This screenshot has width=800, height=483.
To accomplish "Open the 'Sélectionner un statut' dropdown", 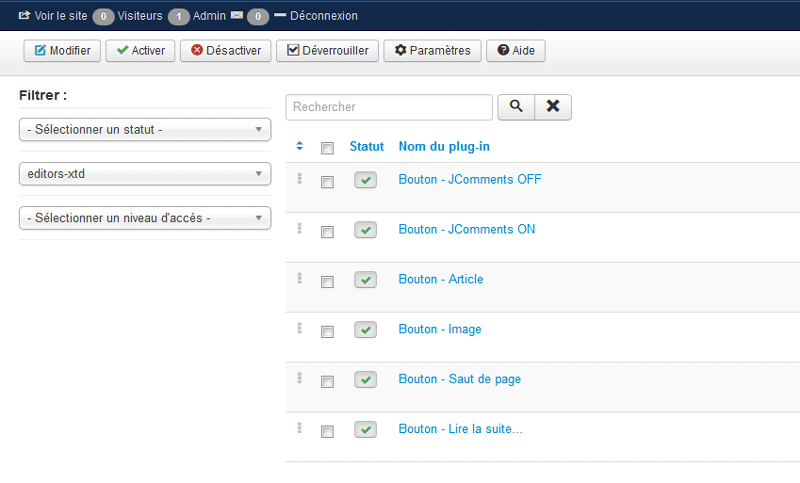I will 145,130.
